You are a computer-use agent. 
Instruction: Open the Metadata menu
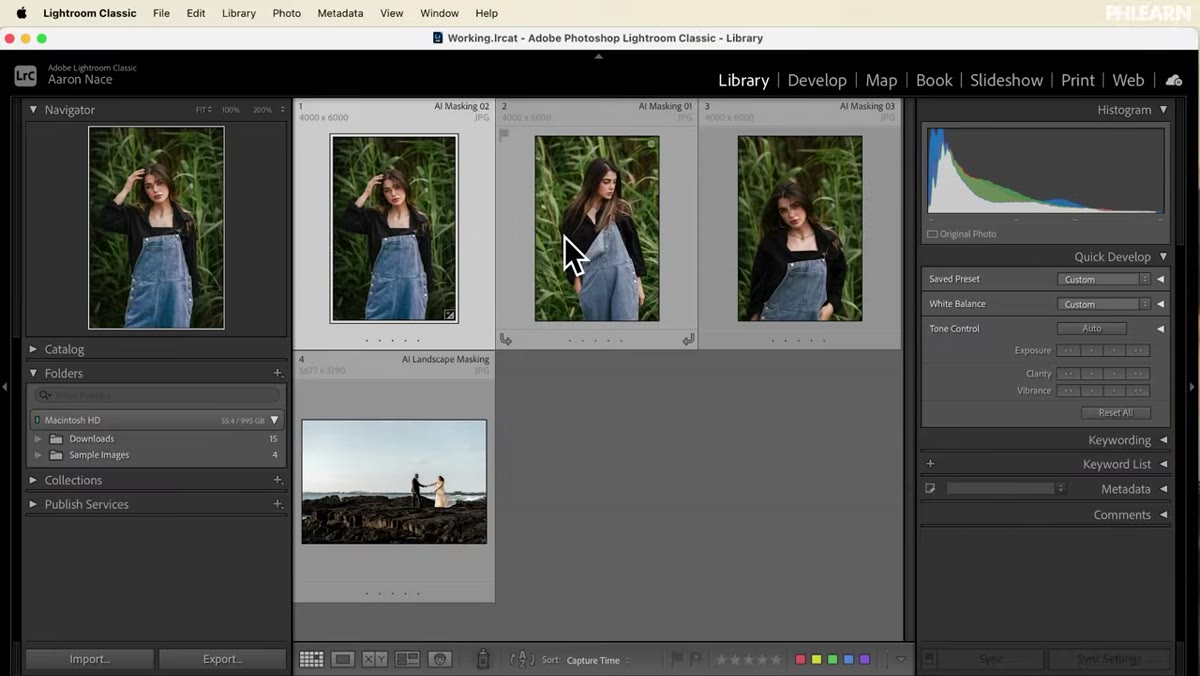[x=340, y=13]
